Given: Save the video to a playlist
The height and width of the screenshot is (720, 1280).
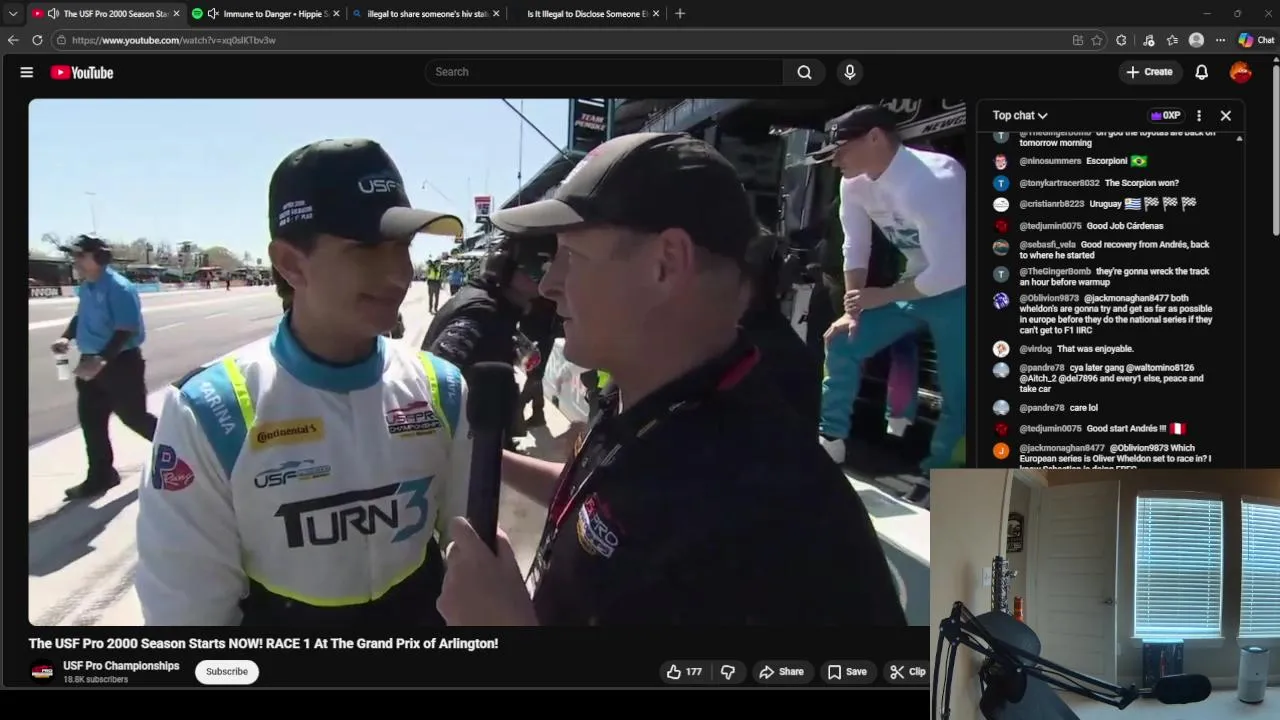Looking at the screenshot, I should click(847, 672).
